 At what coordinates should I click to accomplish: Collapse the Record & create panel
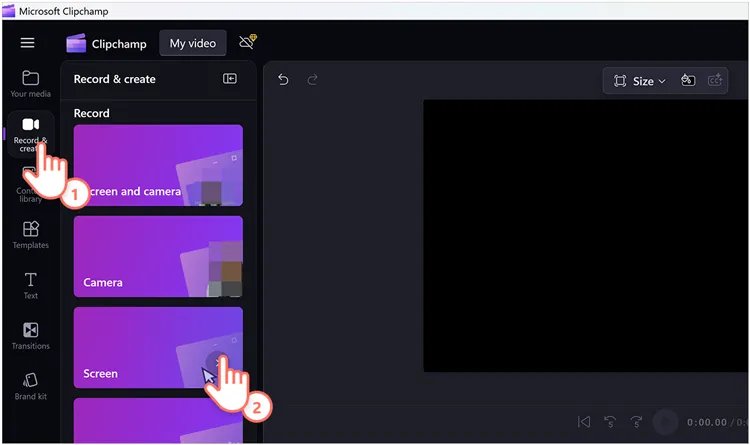(230, 78)
